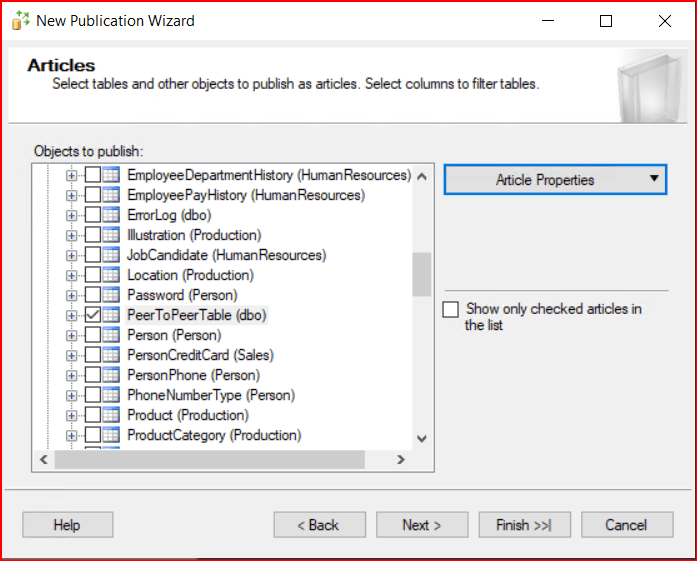
Task: Expand the Location (Production) node
Action: tap(71, 275)
